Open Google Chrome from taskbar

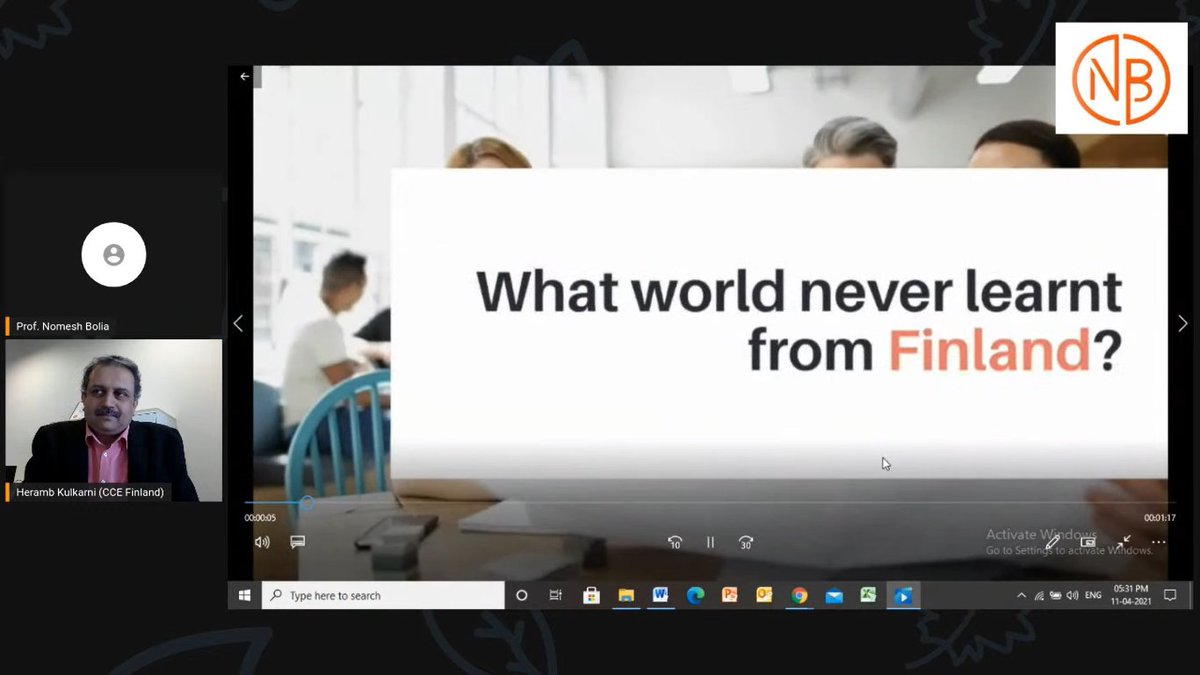(x=799, y=595)
